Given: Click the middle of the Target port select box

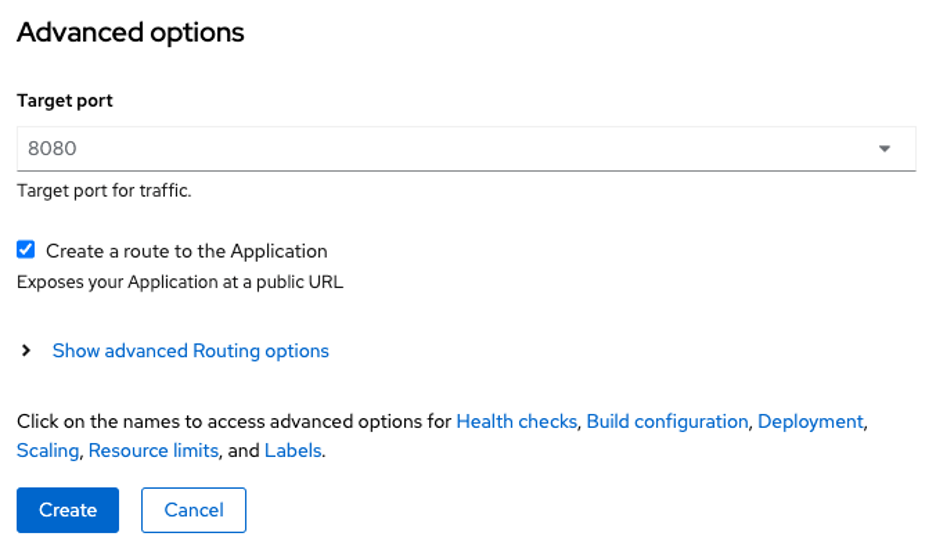Looking at the screenshot, I should 466,149.
